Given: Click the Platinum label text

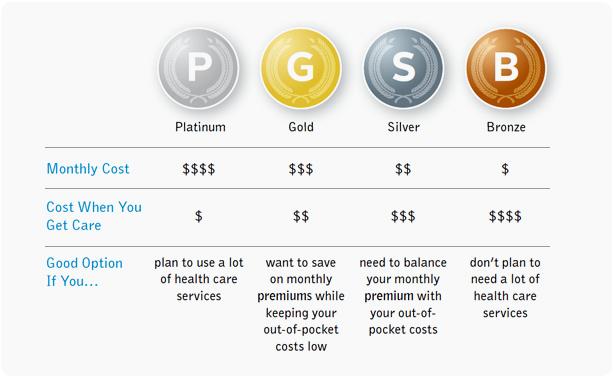Looking at the screenshot, I should [x=200, y=127].
